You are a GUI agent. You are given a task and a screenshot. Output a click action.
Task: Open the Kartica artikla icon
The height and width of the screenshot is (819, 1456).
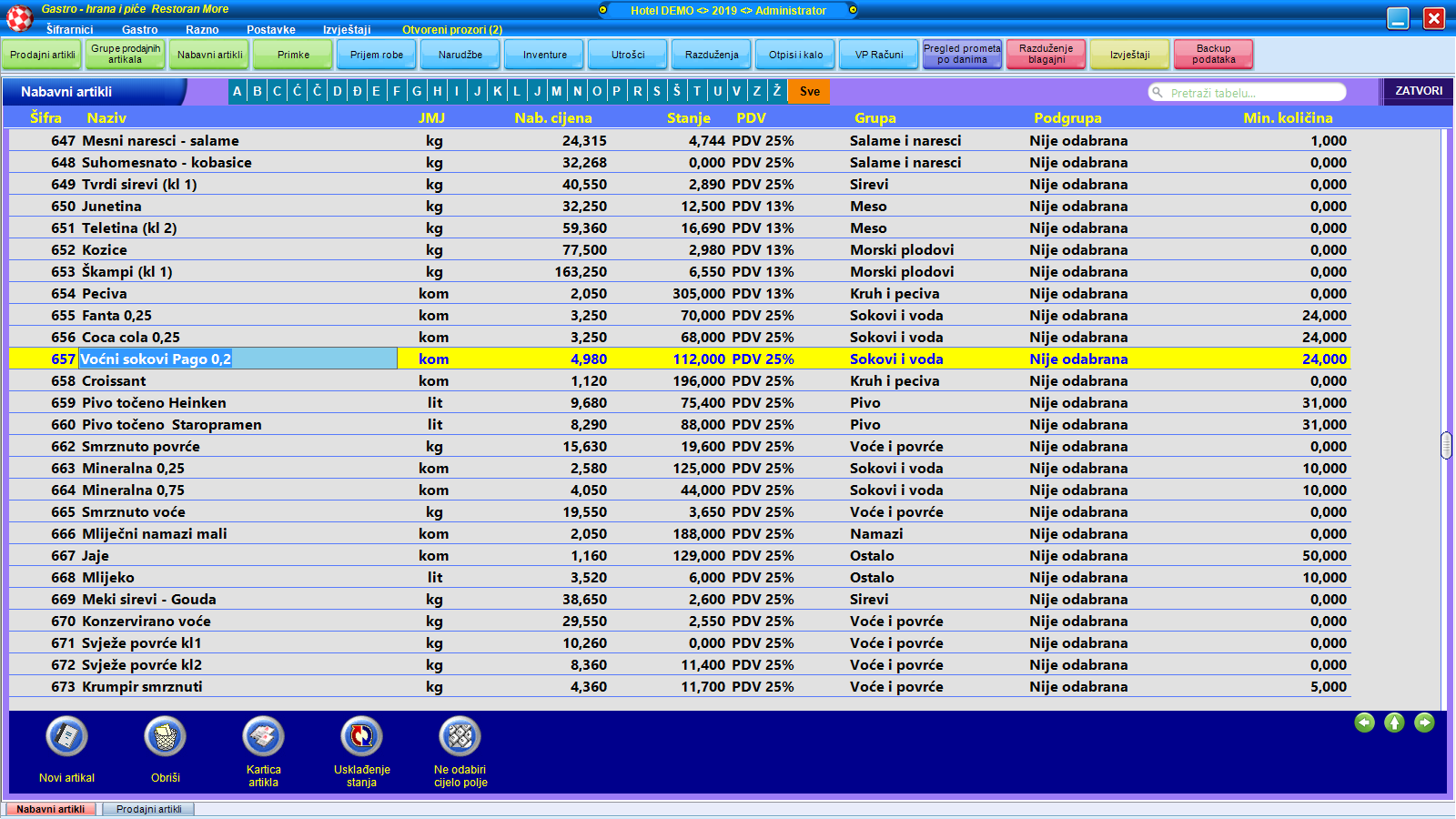pyautogui.click(x=263, y=737)
